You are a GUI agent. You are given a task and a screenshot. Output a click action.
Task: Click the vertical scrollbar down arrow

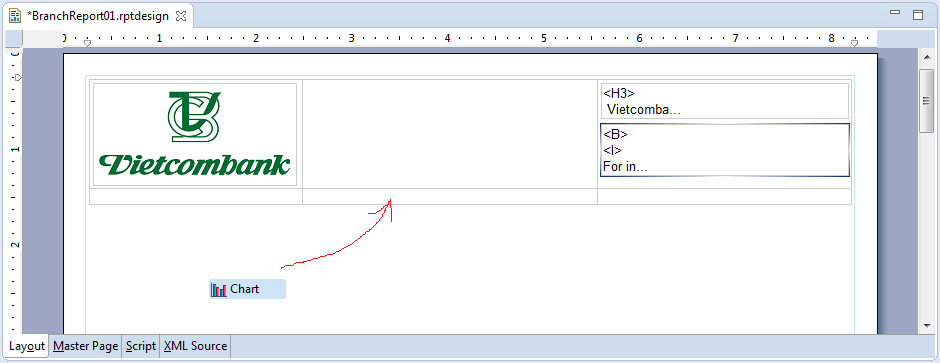pyautogui.click(x=926, y=326)
